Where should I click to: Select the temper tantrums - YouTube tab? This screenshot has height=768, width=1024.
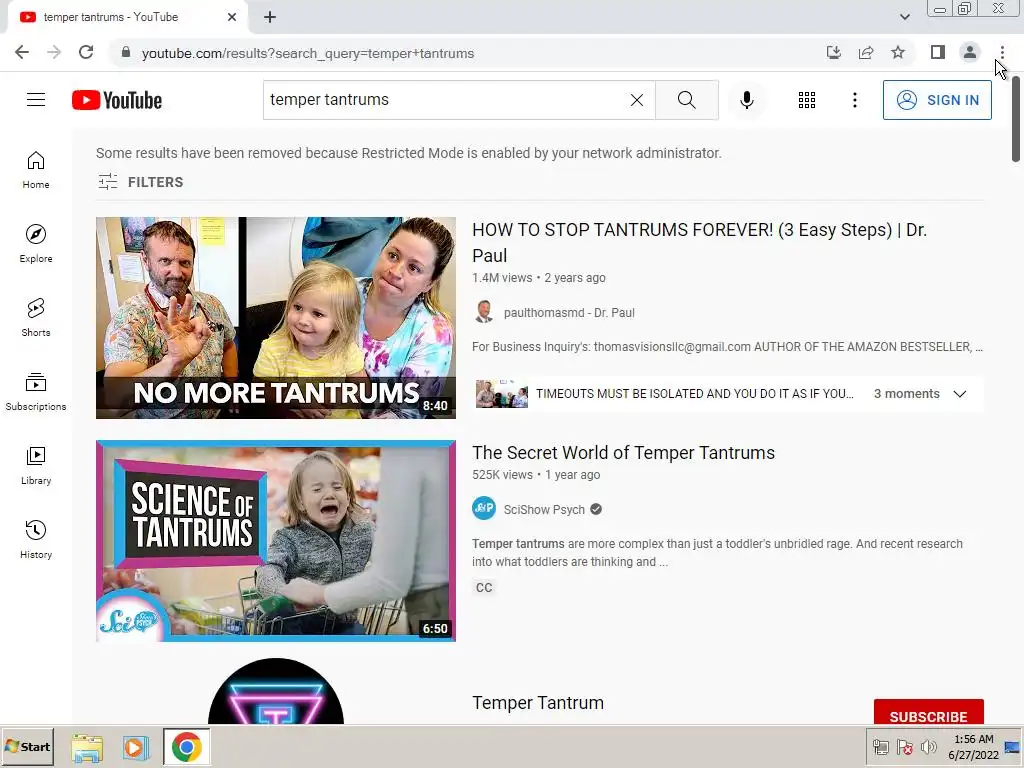pos(127,17)
